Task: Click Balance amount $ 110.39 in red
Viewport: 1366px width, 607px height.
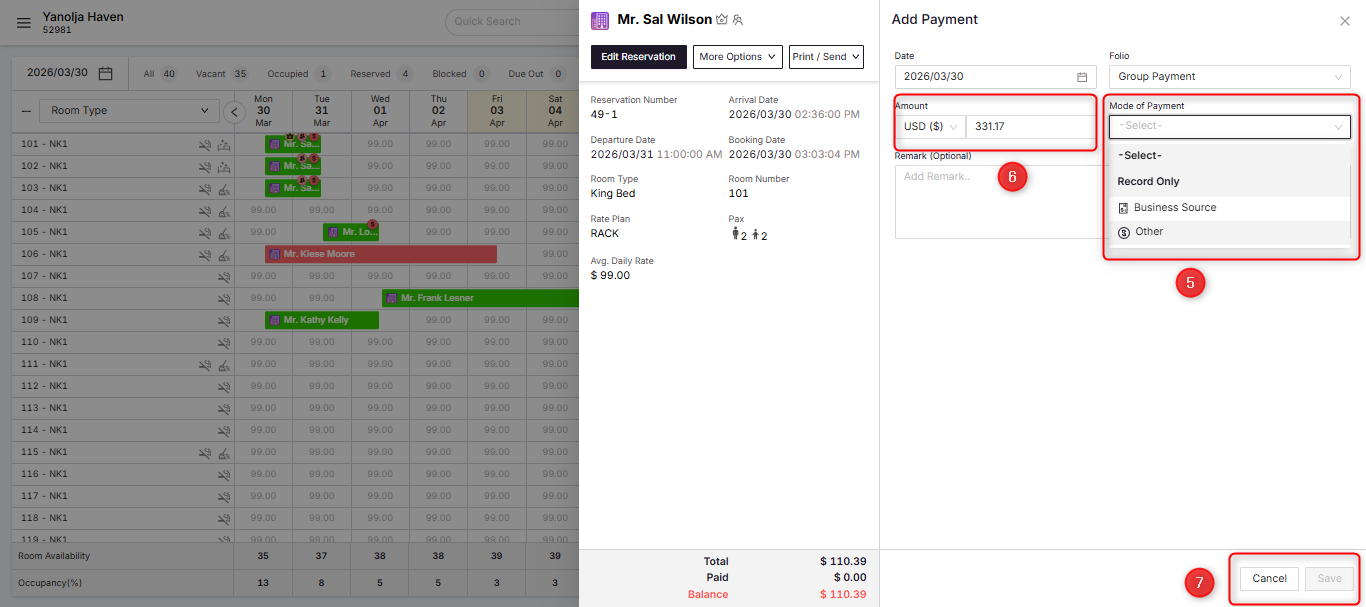Action: pos(844,595)
